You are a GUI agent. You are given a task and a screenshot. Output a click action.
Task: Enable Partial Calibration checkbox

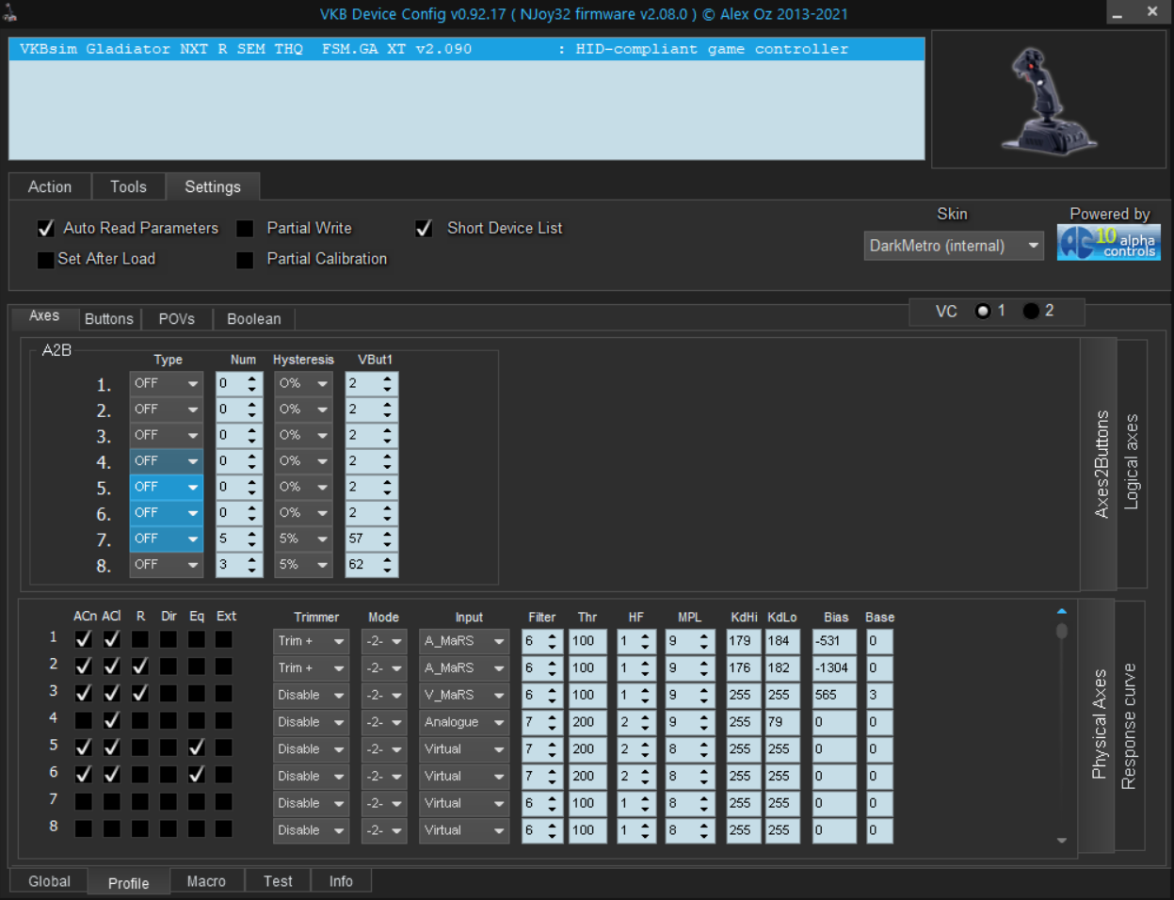click(245, 259)
